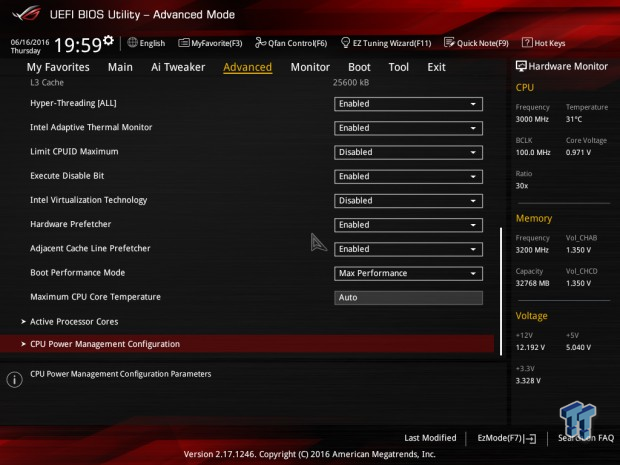Screen dimensions: 620x465
Task: Click memory capacity 32768 MB value
Action: pyautogui.click(x=532, y=283)
